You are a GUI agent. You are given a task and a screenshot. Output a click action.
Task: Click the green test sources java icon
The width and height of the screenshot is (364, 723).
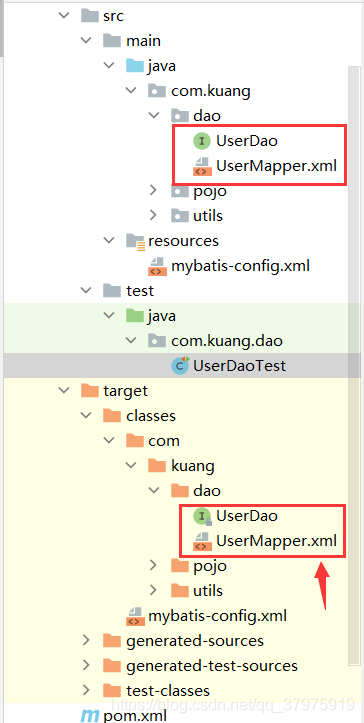pyautogui.click(x=135, y=315)
